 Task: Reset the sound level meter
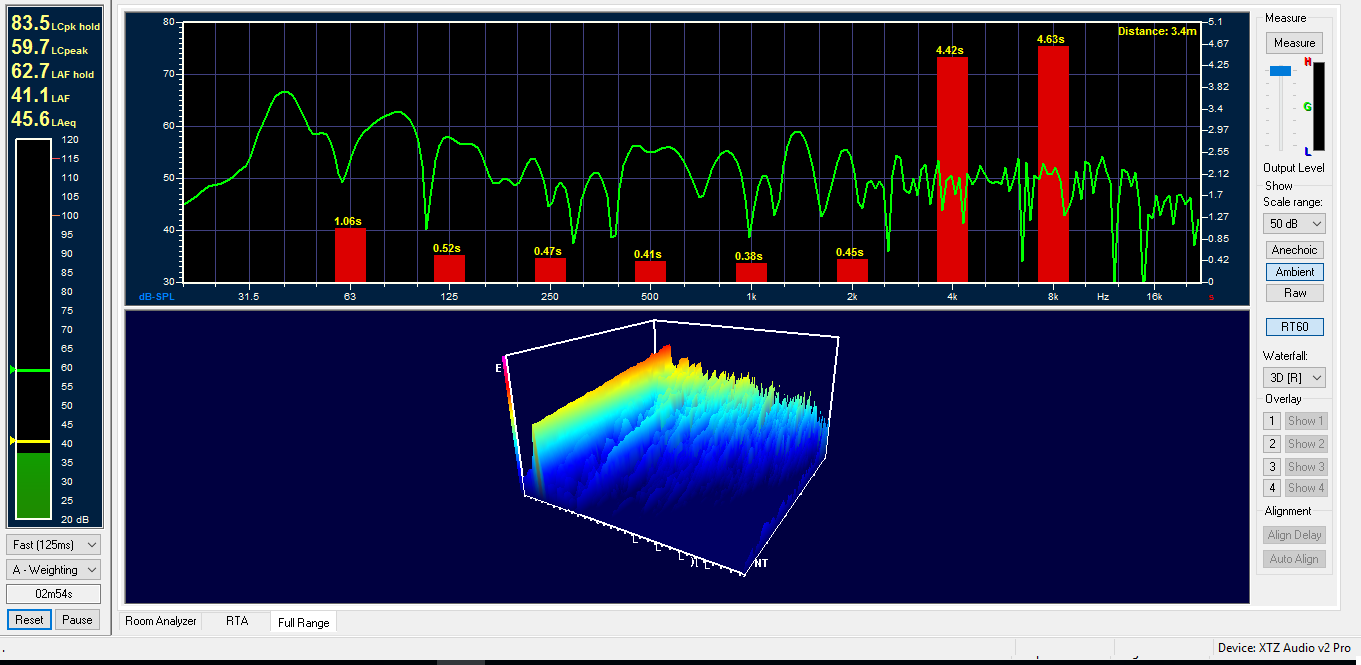pos(29,620)
